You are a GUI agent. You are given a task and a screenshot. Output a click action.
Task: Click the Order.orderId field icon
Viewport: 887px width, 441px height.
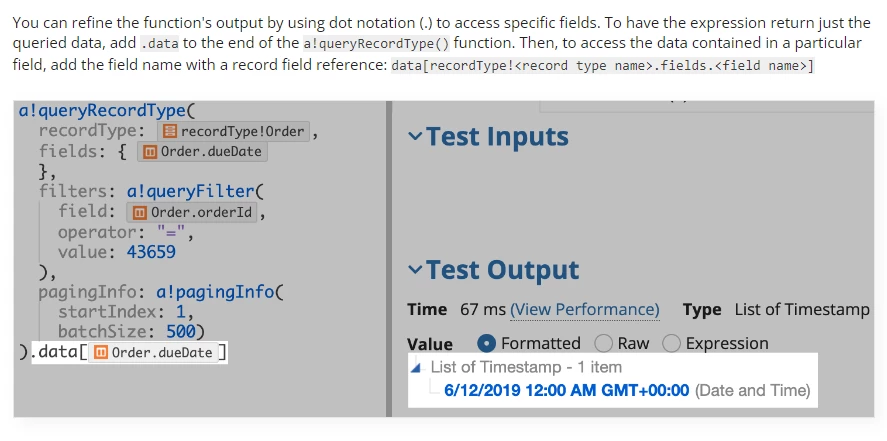pyautogui.click(x=139, y=213)
